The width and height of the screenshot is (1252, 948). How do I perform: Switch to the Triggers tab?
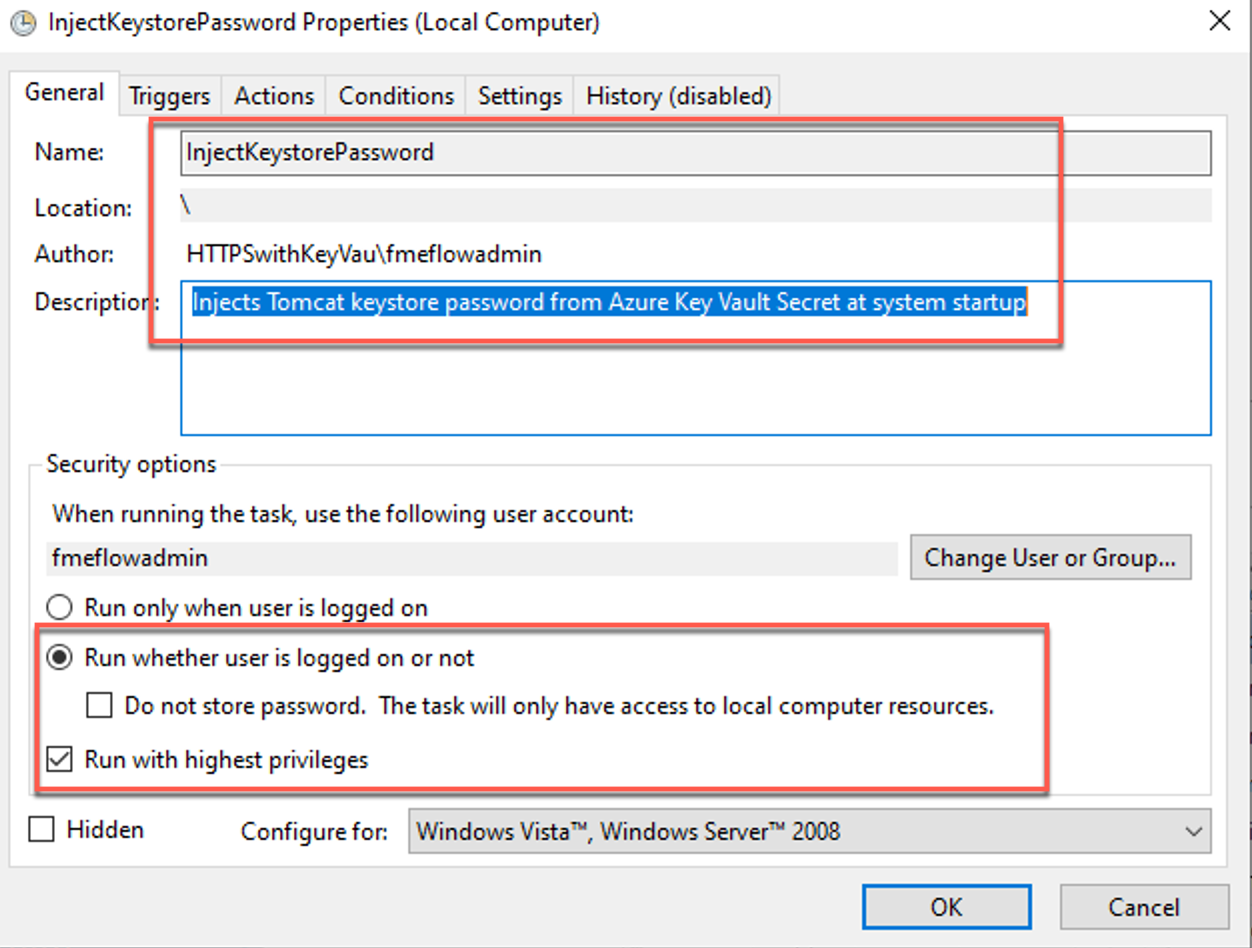click(170, 96)
